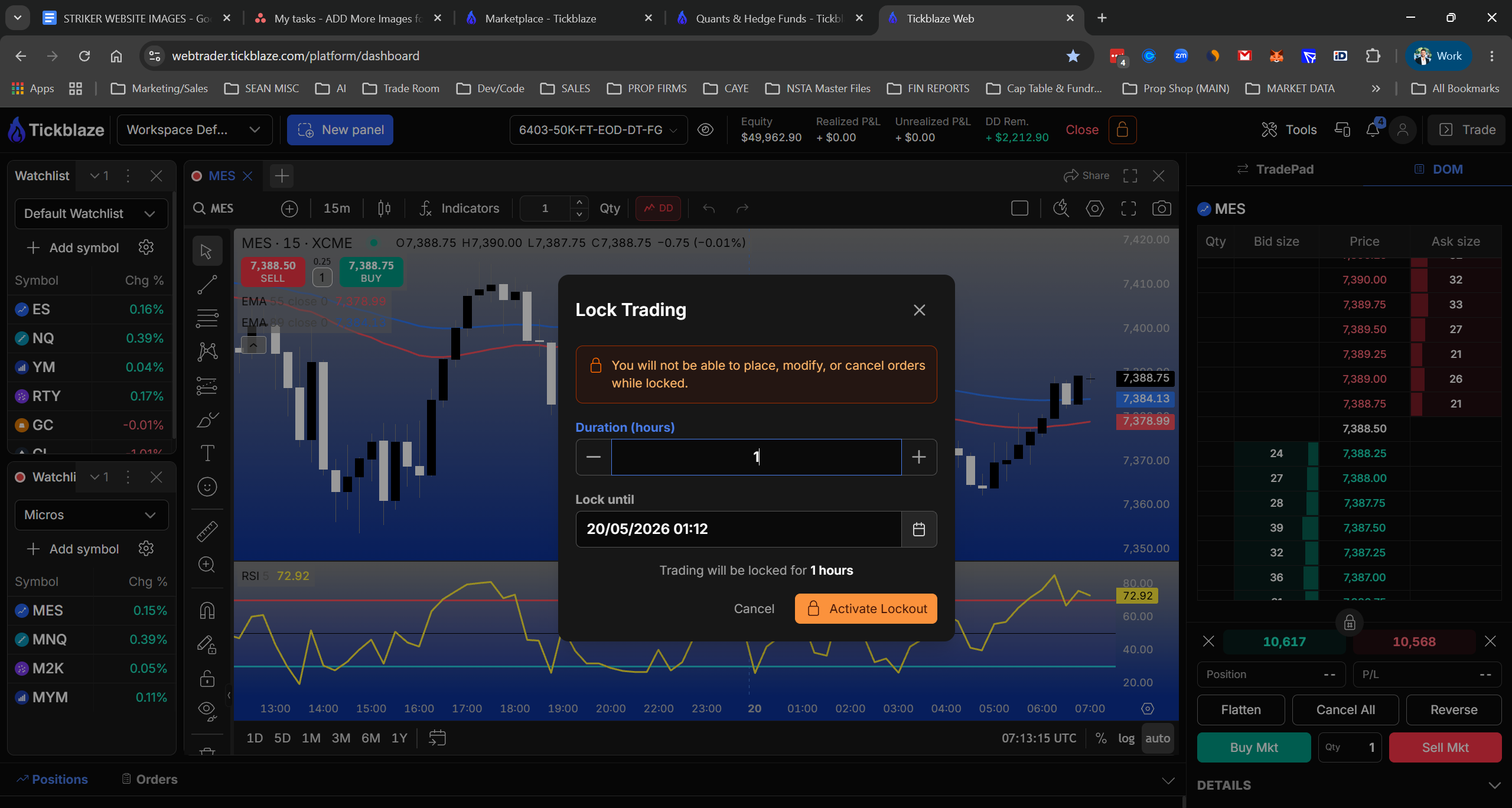Click the layout square icon
Image resolution: width=1512 pixels, height=808 pixels.
point(1020,208)
